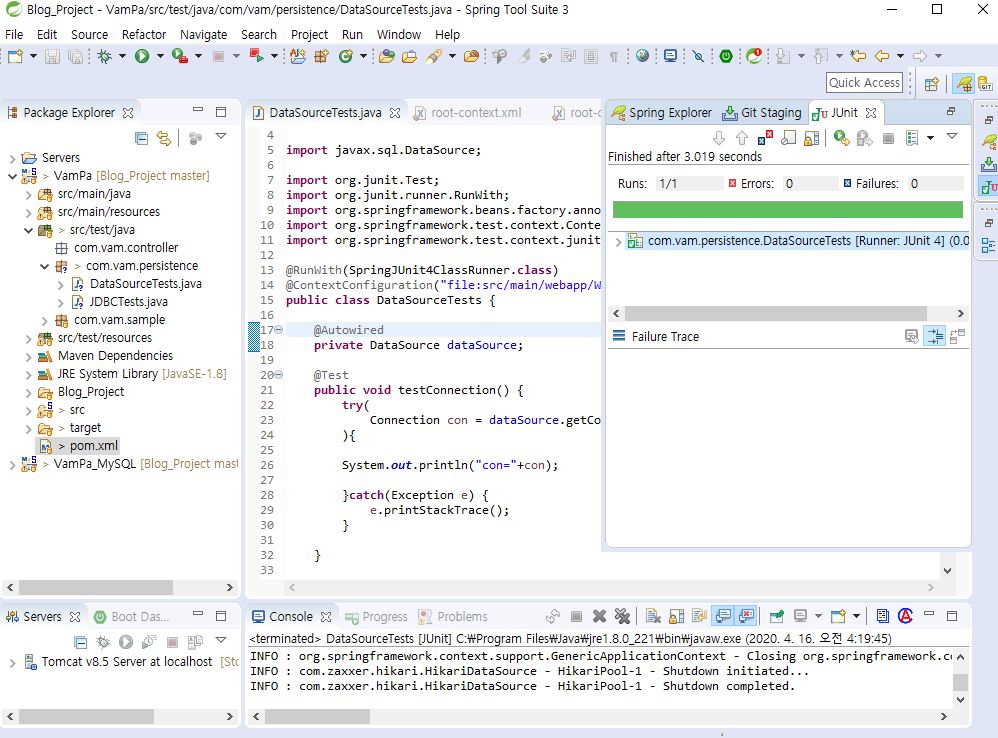The width and height of the screenshot is (998, 738).
Task: Click the Spring notification icon with red badge
Action: pos(754,56)
